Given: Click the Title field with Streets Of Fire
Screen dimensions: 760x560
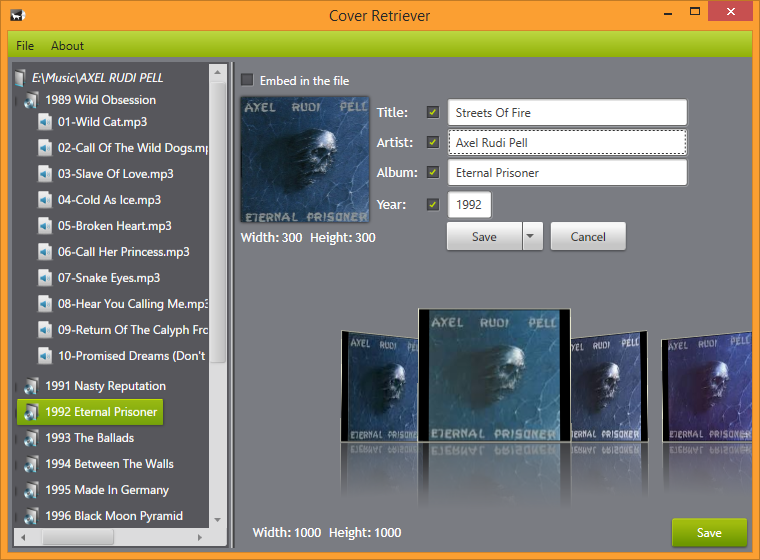Looking at the screenshot, I should (567, 112).
